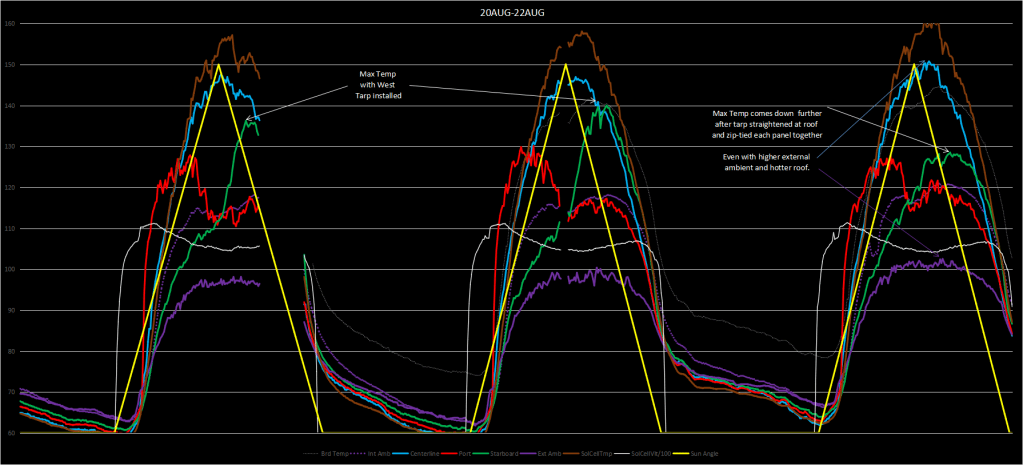Click the 150 label on the vertical axis

tap(11, 65)
